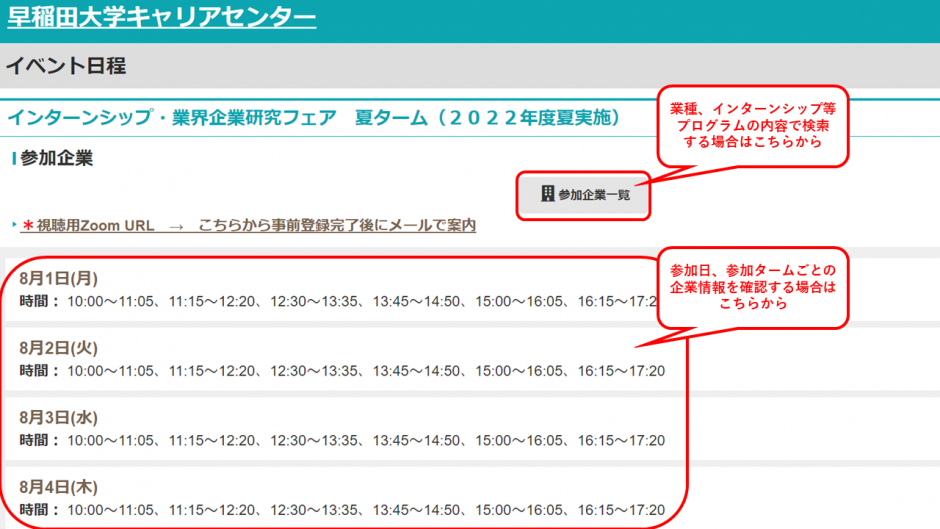Open the 視聴用Zoom URL pre-registration link
This screenshot has width=940, height=529.
click(248, 226)
